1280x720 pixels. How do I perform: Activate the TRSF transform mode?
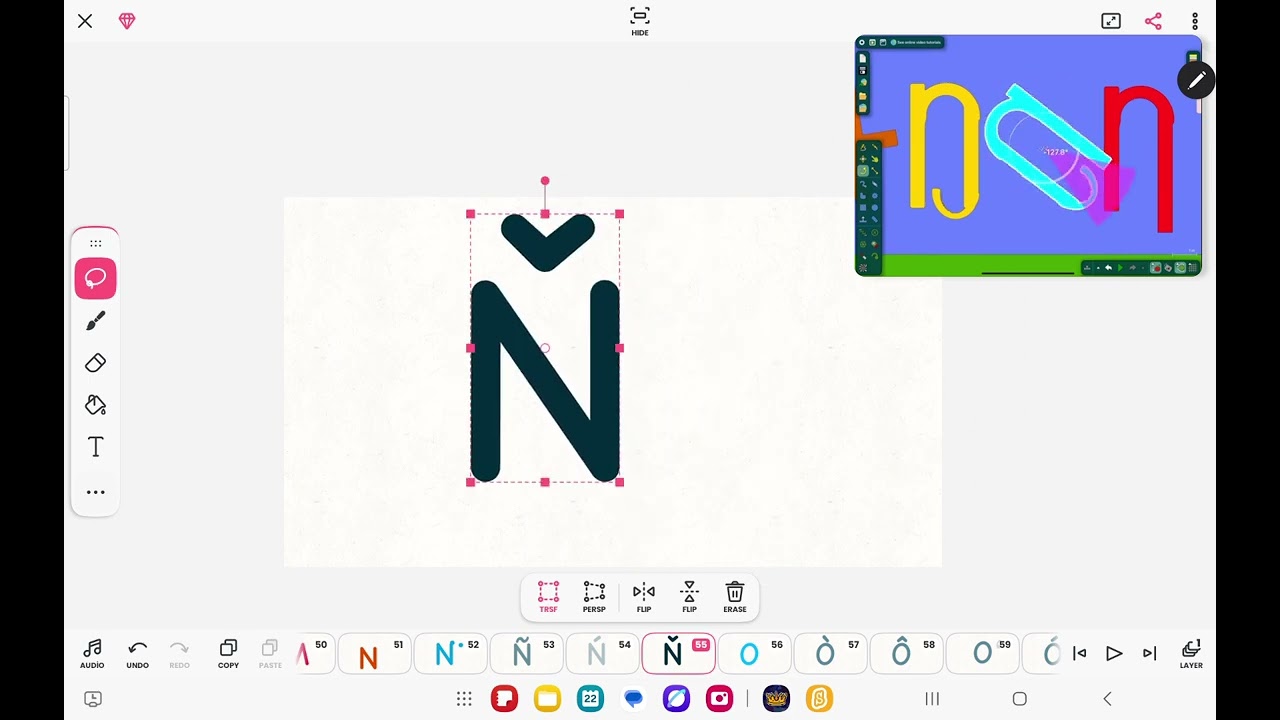[548, 597]
